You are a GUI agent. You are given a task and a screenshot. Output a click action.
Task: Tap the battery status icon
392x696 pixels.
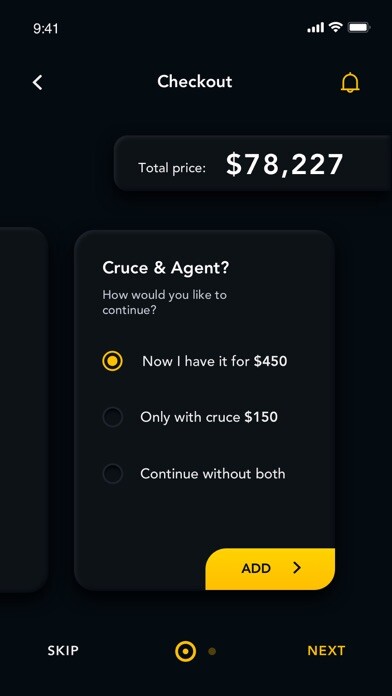[359, 28]
